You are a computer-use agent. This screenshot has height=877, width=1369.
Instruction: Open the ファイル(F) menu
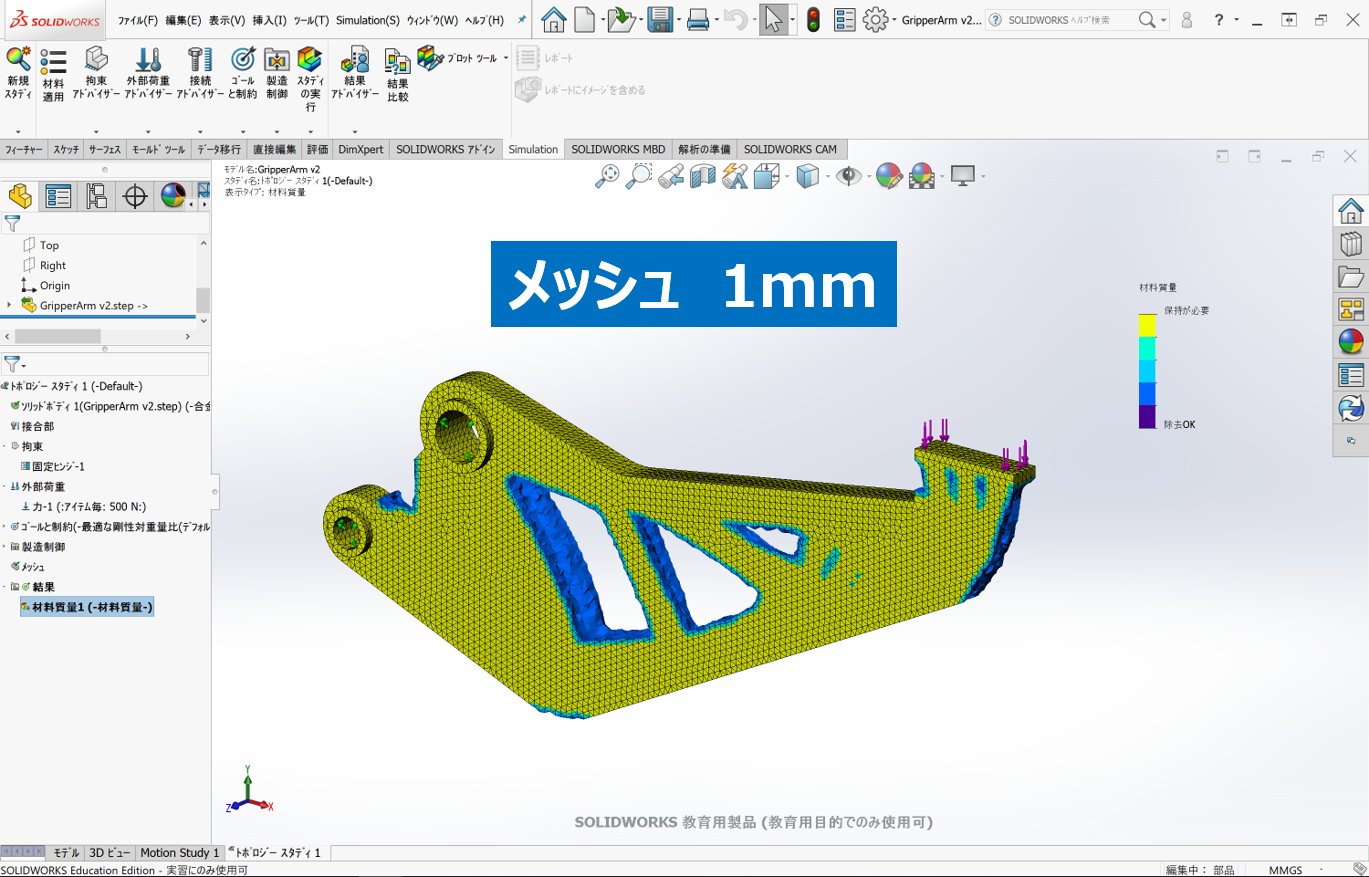click(x=138, y=20)
